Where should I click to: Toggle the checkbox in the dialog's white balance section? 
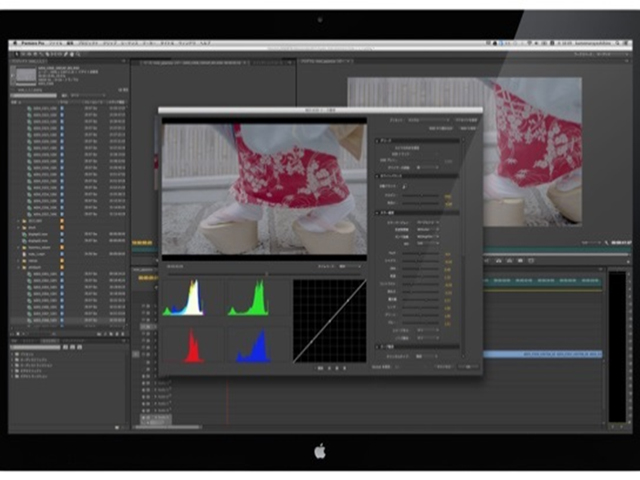[404, 185]
